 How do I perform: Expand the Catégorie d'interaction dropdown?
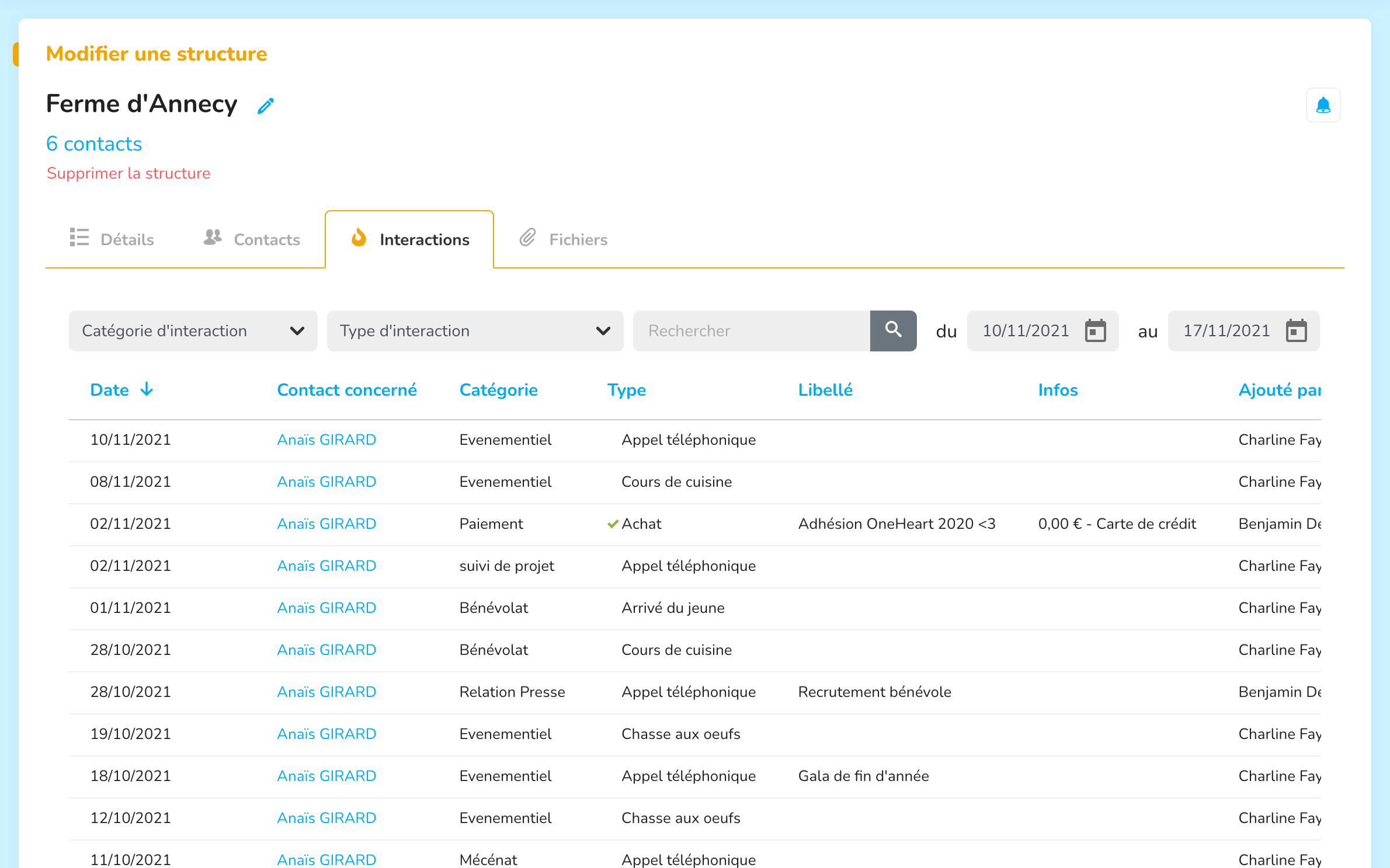click(x=193, y=331)
